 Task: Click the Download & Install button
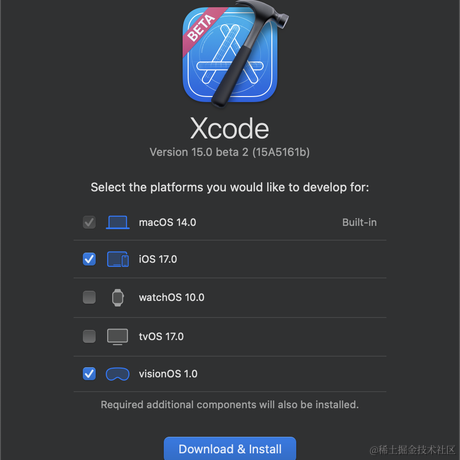(230, 449)
